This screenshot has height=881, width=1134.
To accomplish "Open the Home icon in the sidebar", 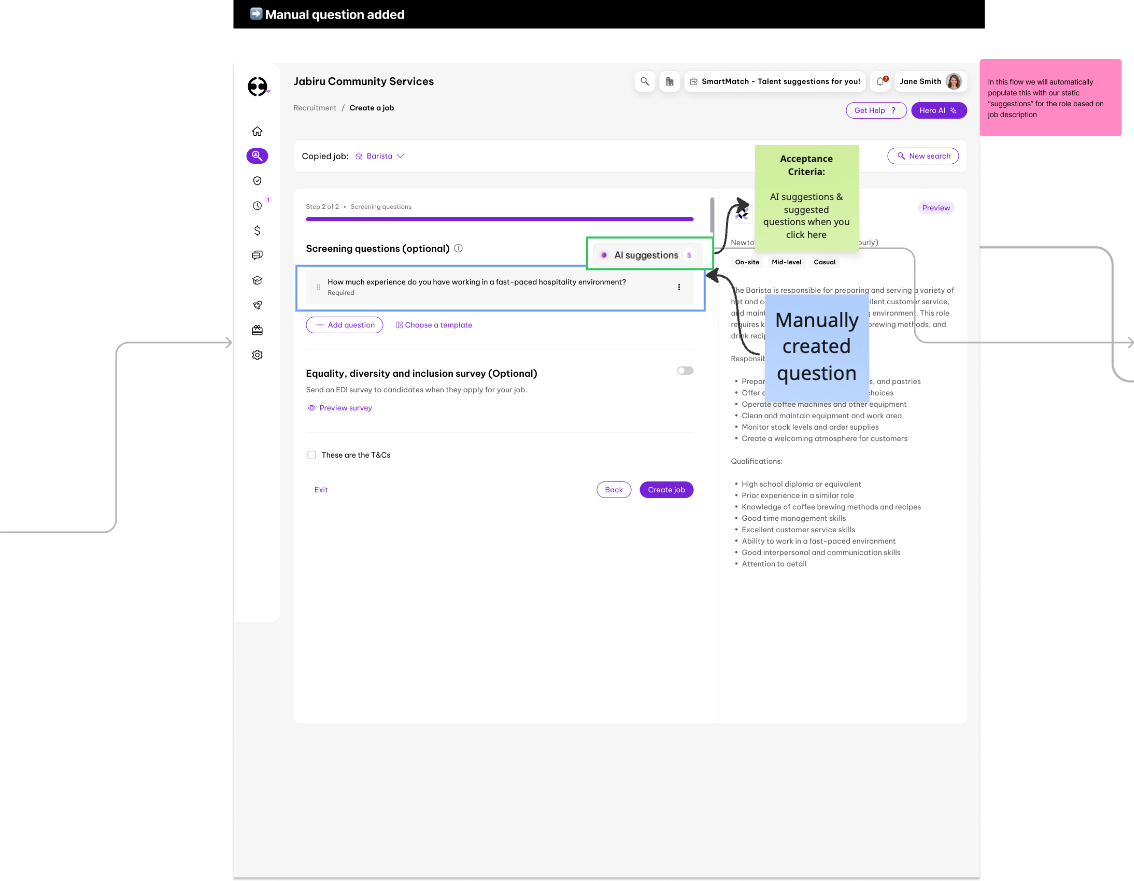I will pos(257,131).
